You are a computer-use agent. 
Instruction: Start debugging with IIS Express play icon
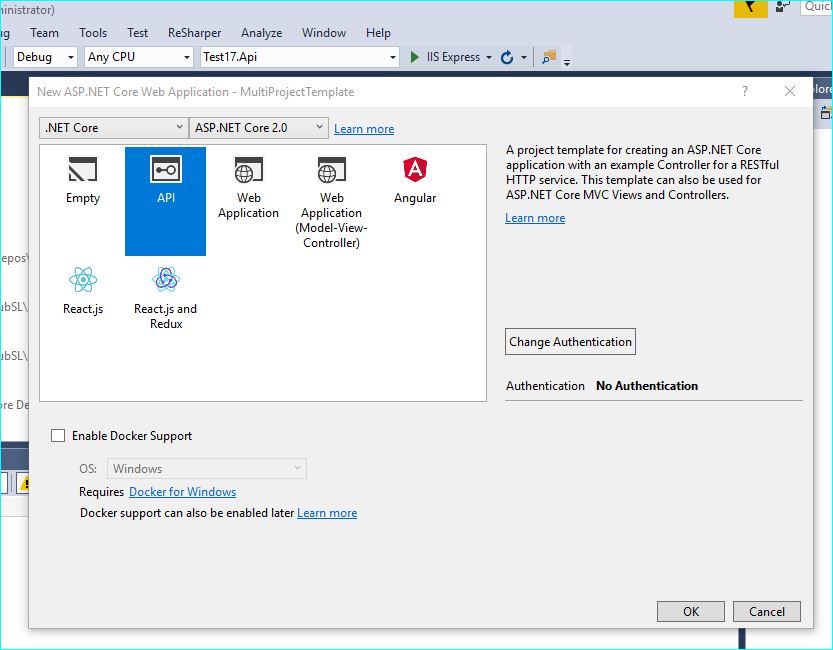coord(415,57)
